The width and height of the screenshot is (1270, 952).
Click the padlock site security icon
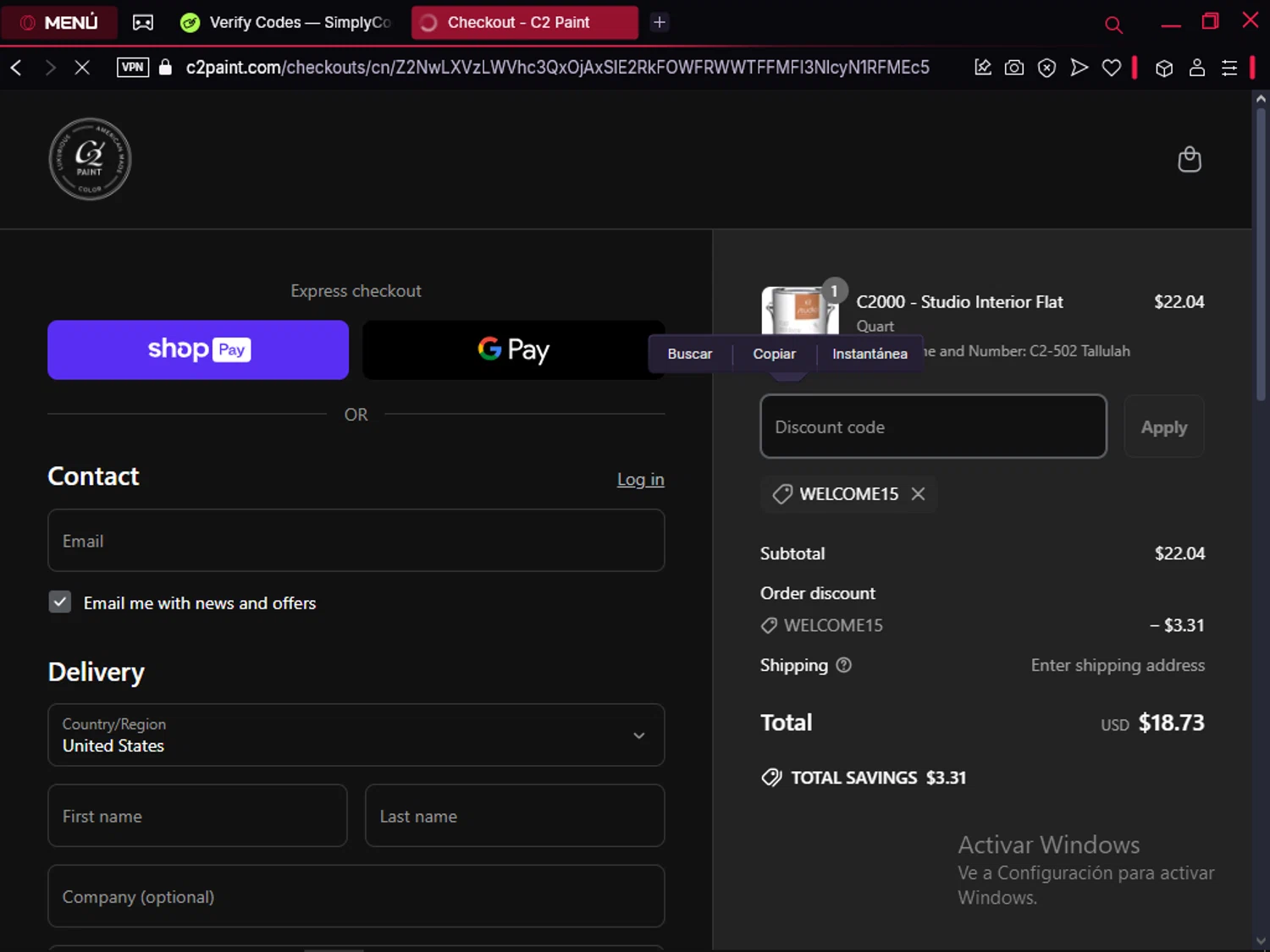click(x=166, y=68)
